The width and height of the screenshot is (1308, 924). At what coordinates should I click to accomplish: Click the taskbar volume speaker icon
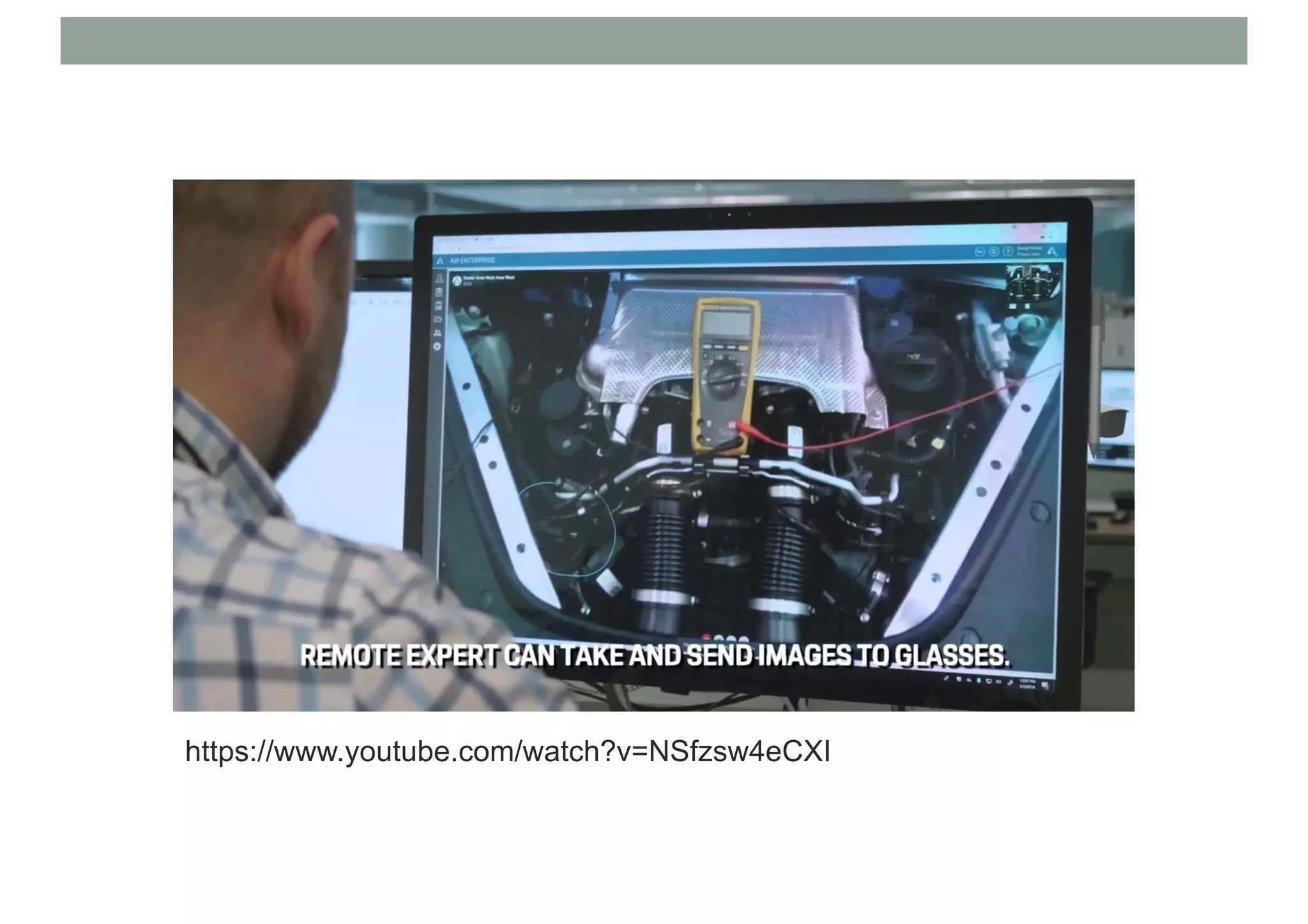pyautogui.click(x=998, y=681)
